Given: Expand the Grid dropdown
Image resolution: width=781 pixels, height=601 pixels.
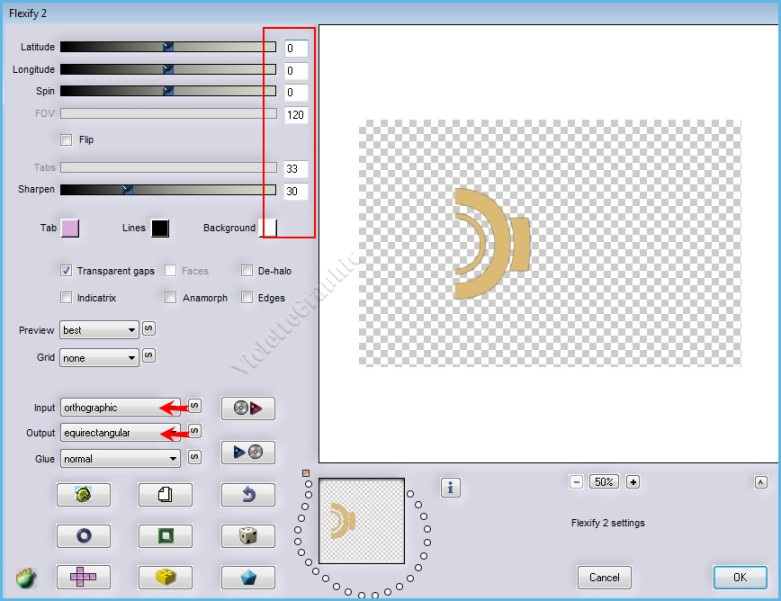Looking at the screenshot, I should click(x=99, y=357).
